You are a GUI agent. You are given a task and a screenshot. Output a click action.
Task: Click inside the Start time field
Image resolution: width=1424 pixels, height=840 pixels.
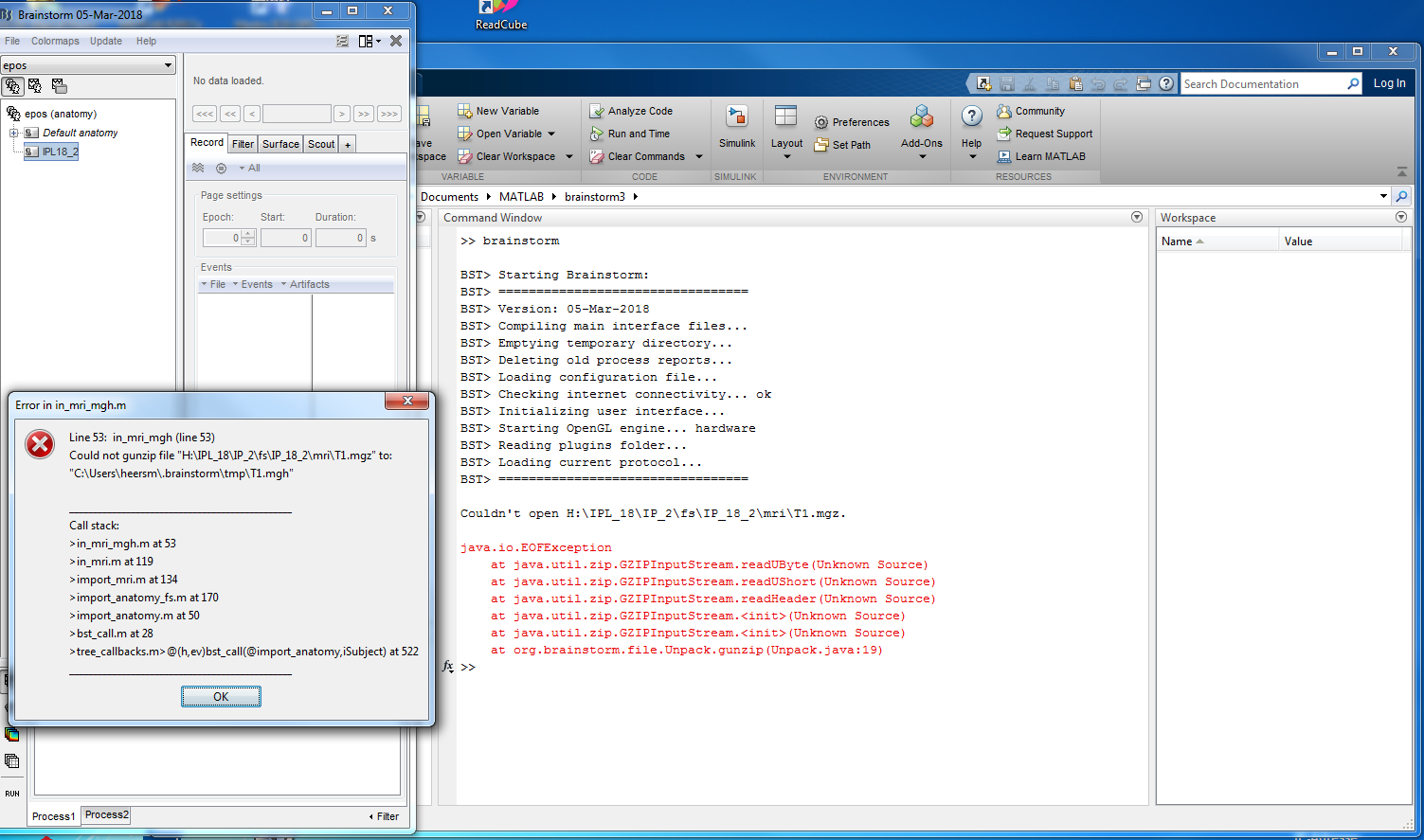click(285, 237)
